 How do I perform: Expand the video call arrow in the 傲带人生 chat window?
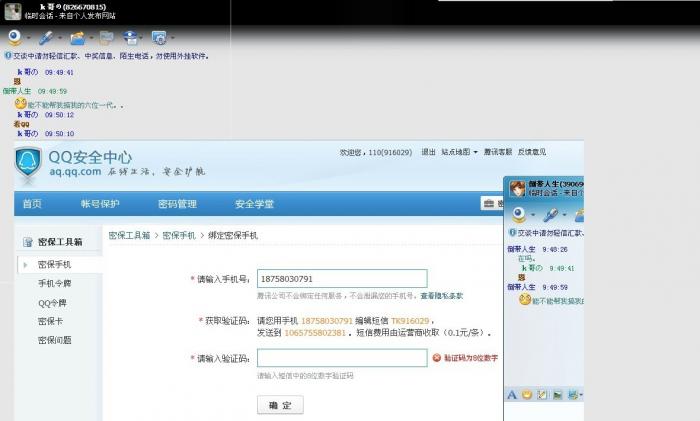tap(533, 215)
